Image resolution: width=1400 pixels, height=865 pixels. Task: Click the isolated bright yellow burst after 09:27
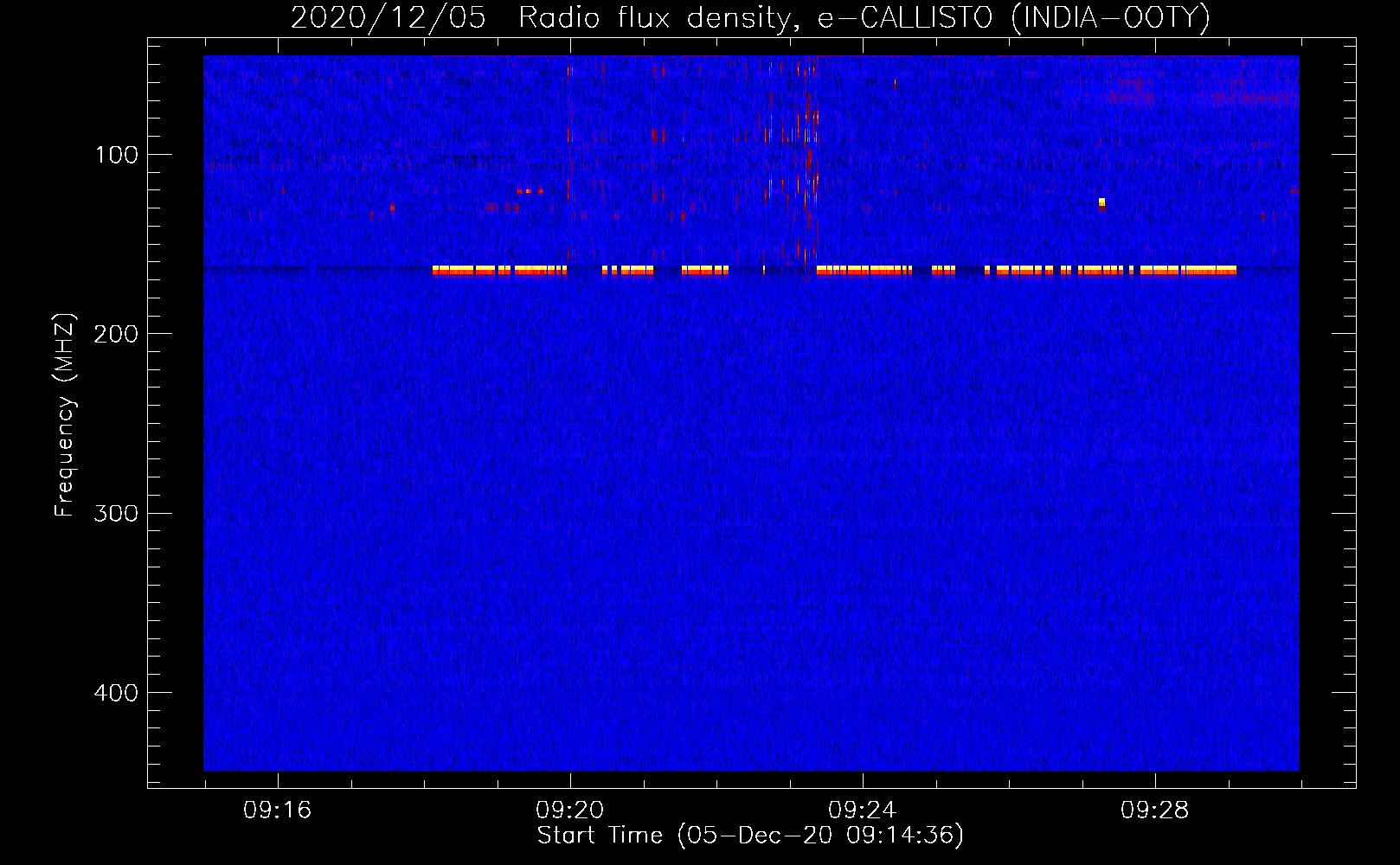1101,203
